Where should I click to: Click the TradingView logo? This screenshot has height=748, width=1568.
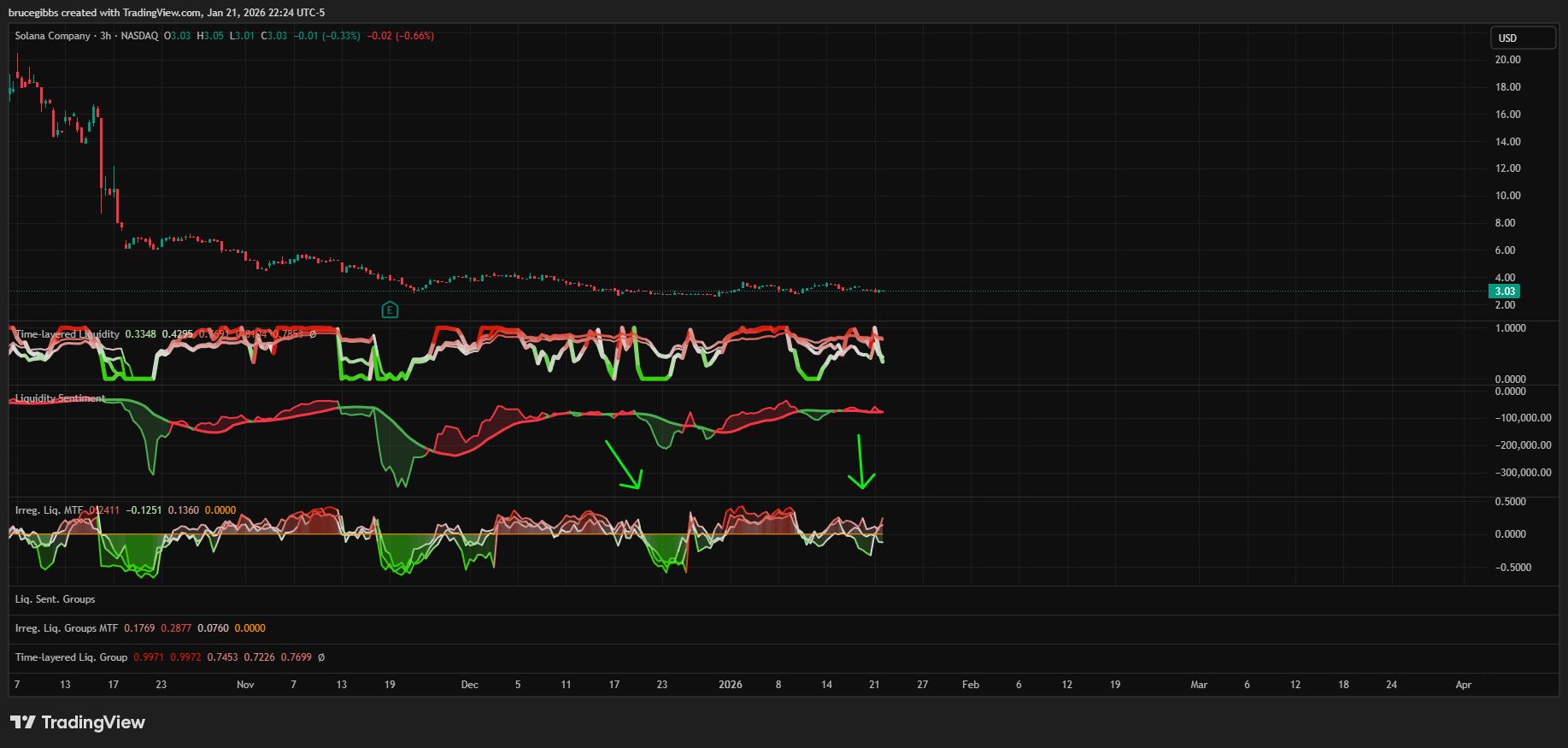pyautogui.click(x=78, y=722)
